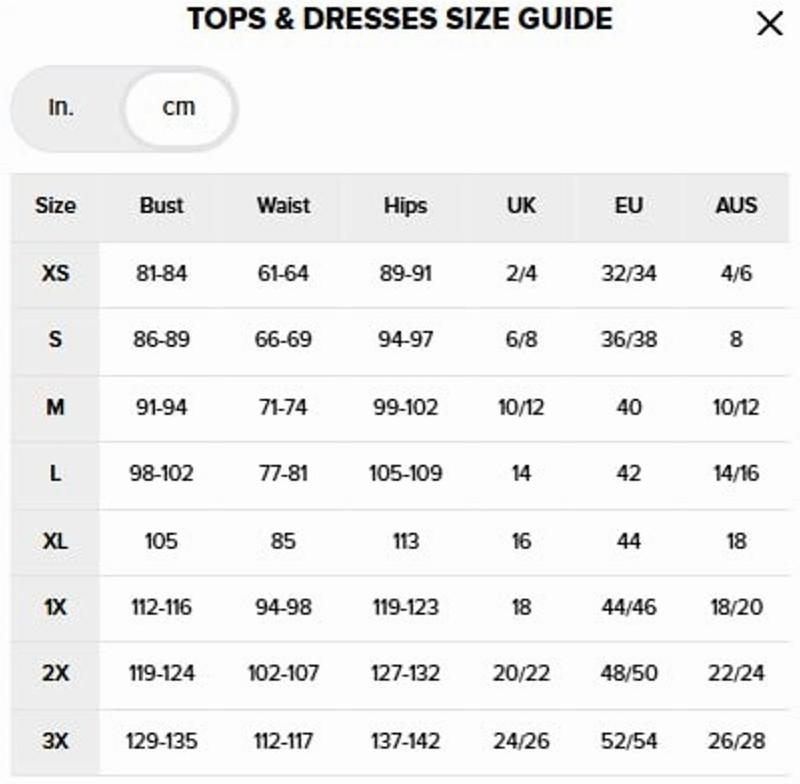
Task: Select the cm unit option
Action: [179, 107]
